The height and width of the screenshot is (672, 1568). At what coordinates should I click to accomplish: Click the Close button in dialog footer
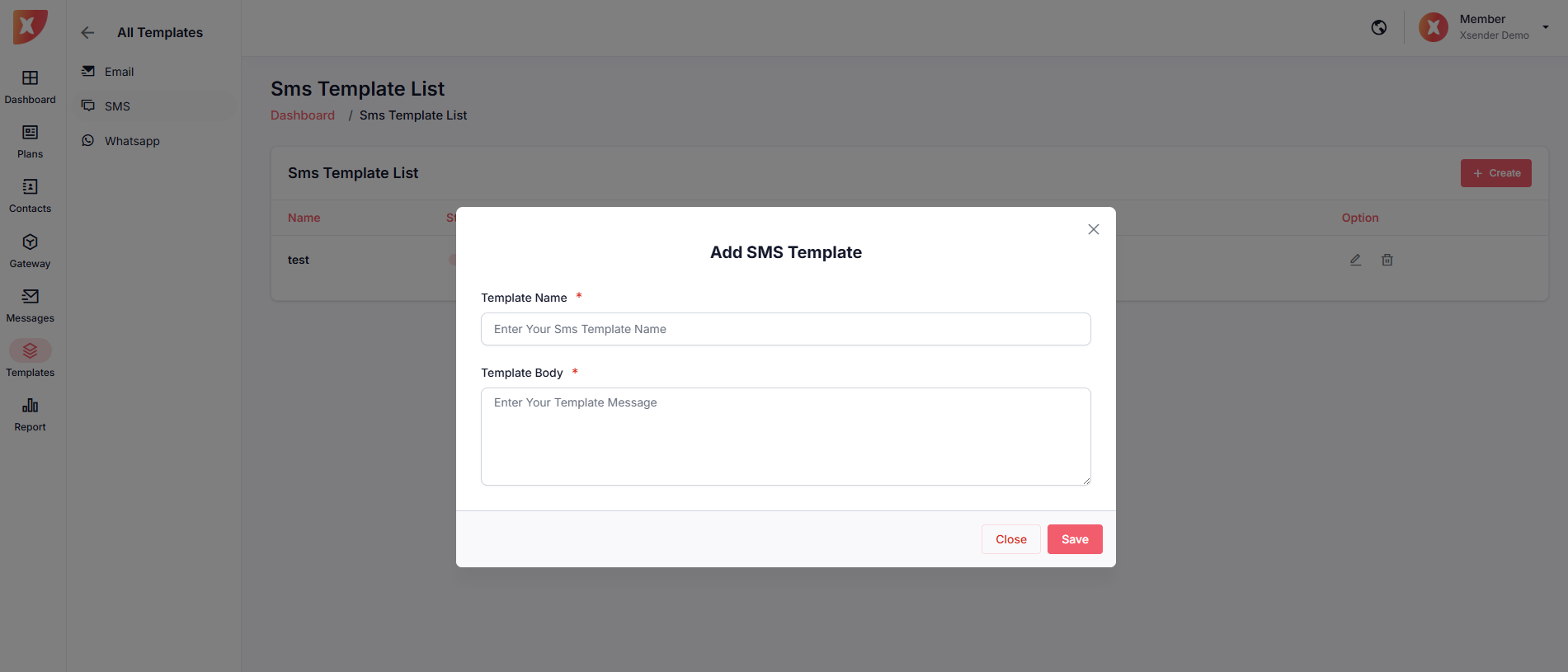(1010, 539)
